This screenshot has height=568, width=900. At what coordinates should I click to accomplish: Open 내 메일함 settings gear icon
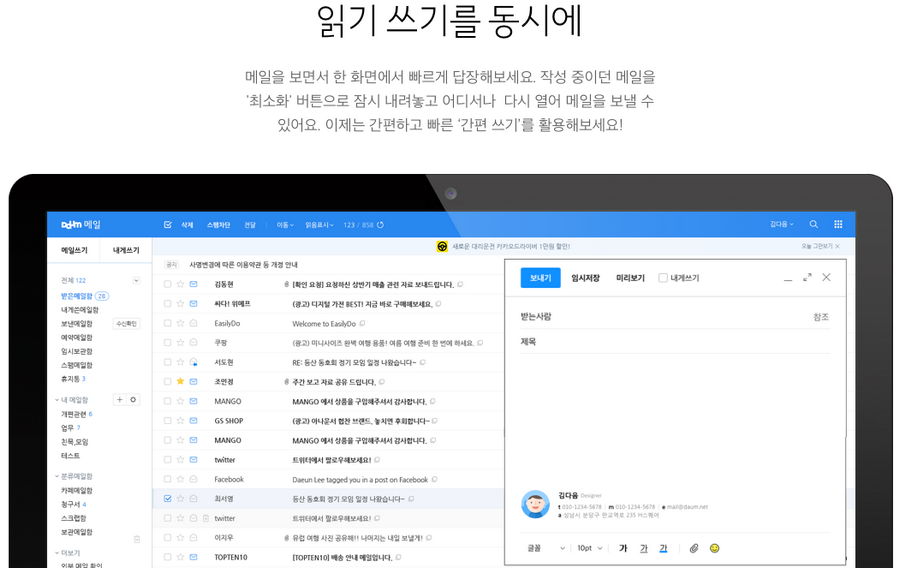(133, 399)
